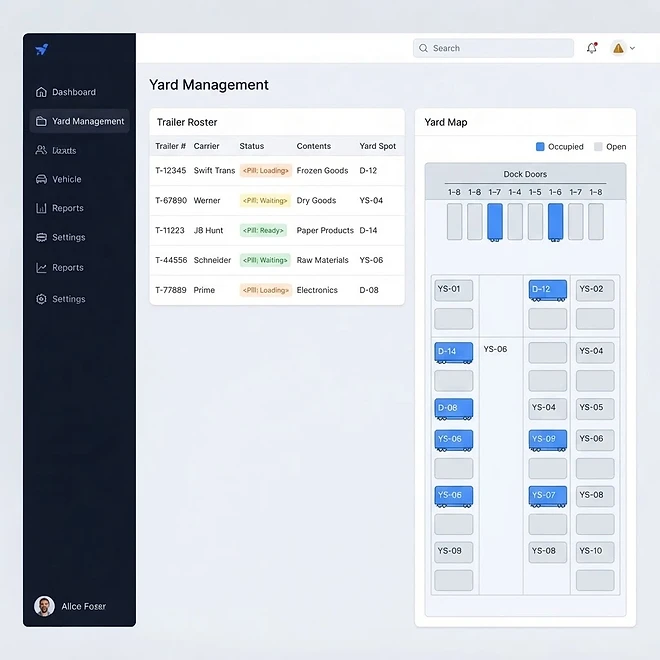Select open yard spot YS-05

pyautogui.click(x=595, y=408)
